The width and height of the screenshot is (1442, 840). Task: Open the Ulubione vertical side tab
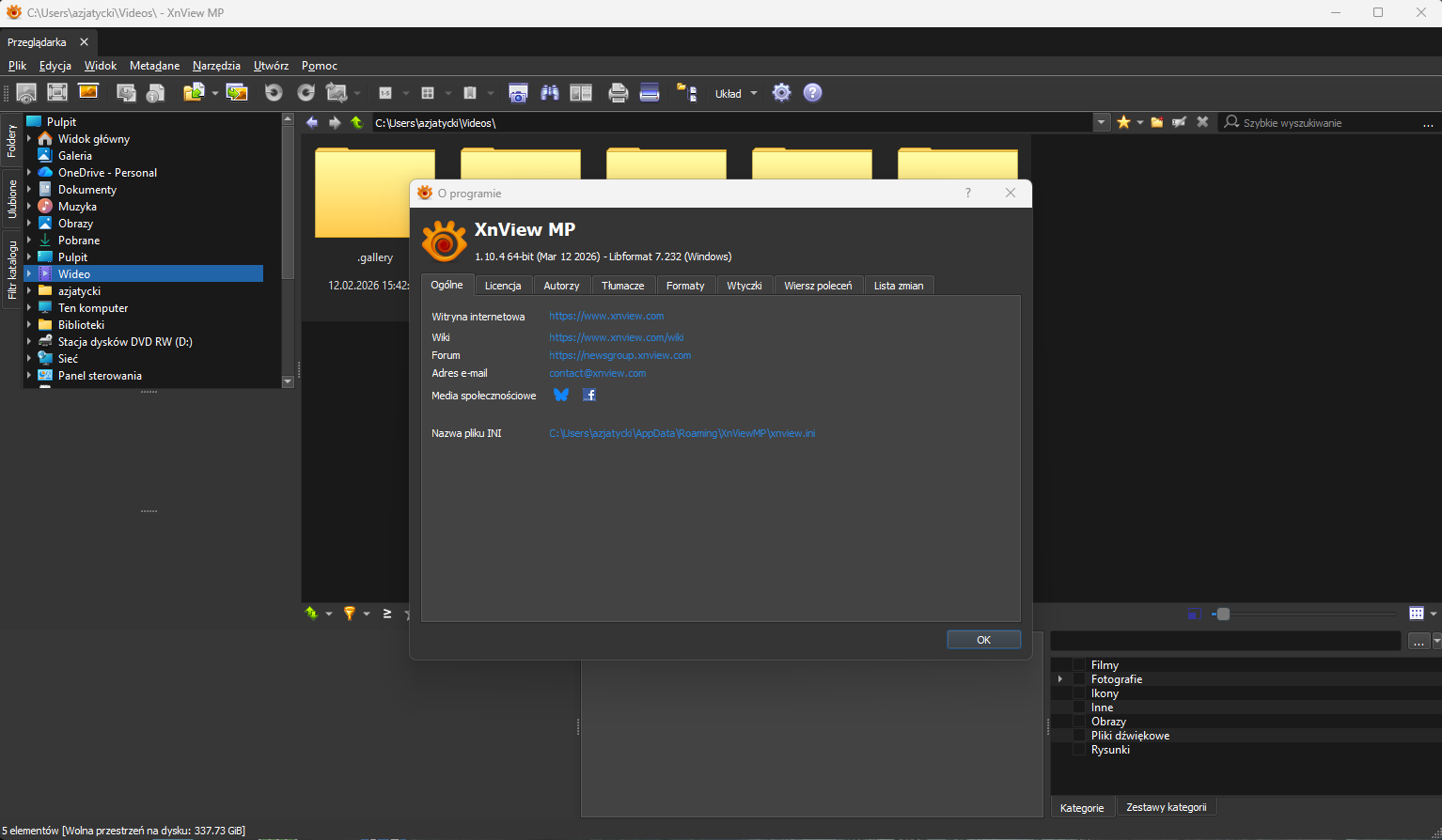12,199
